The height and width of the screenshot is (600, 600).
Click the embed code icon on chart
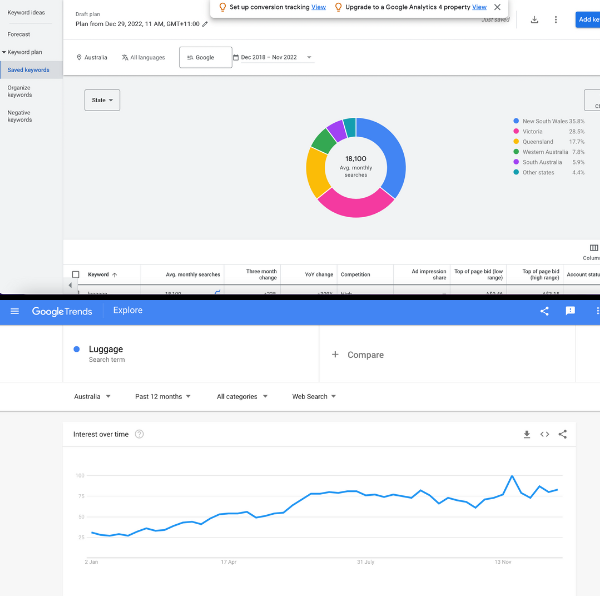545,434
